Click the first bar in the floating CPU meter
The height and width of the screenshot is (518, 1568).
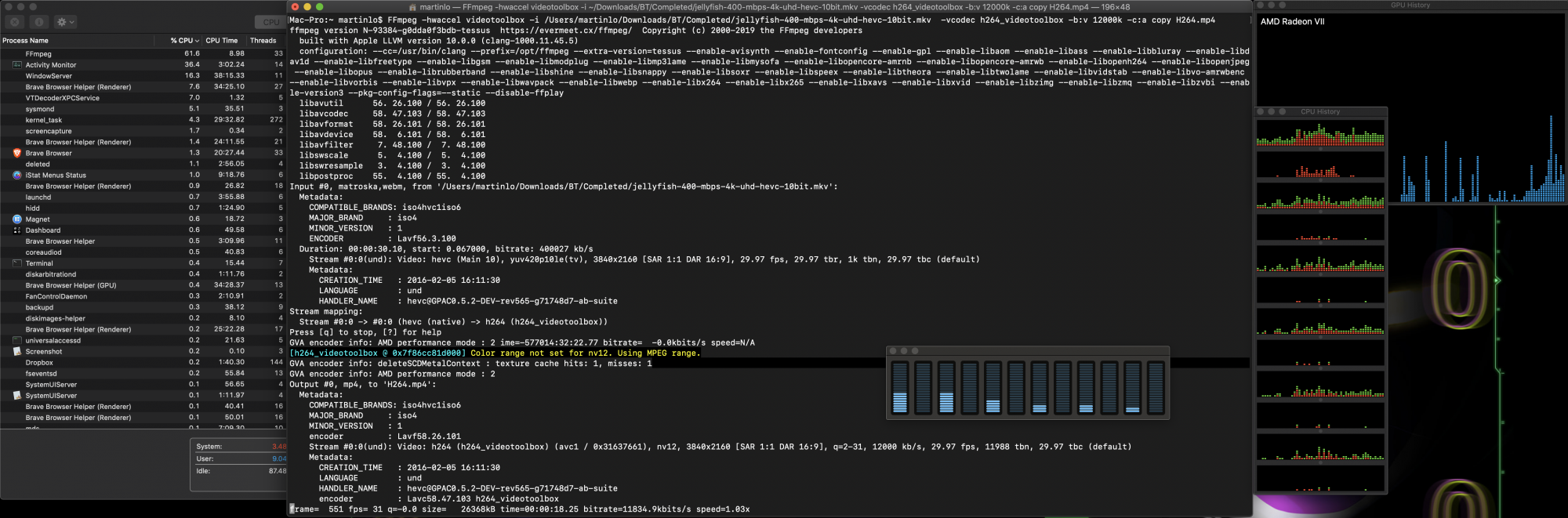(900, 387)
